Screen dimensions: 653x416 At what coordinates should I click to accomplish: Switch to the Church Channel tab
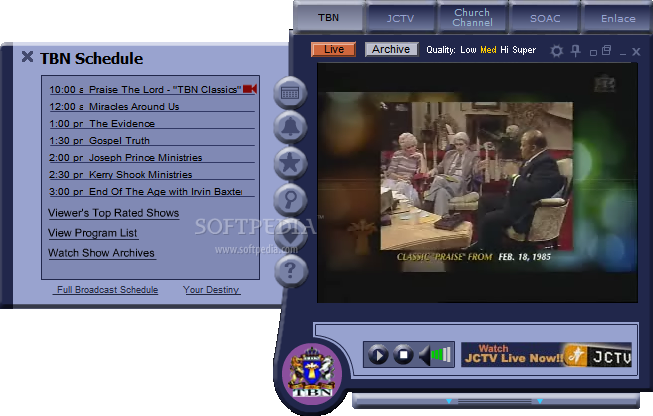[472, 17]
